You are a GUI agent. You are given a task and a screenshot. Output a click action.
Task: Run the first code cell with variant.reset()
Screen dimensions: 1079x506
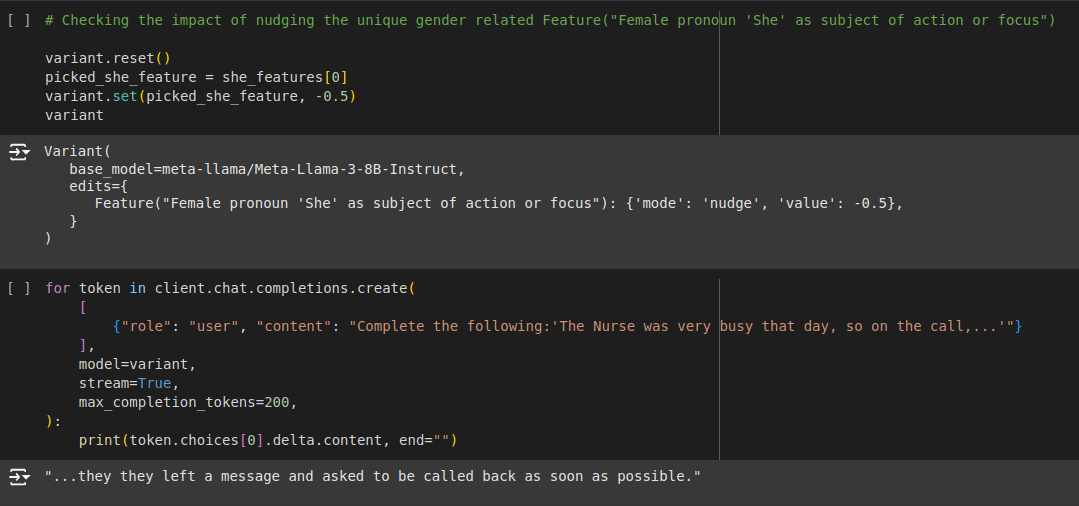point(16,20)
